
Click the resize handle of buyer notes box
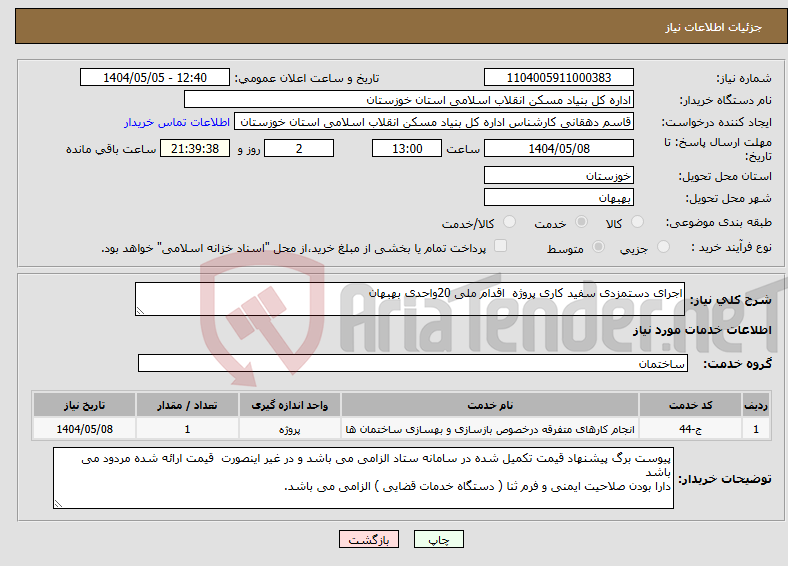click(x=58, y=504)
